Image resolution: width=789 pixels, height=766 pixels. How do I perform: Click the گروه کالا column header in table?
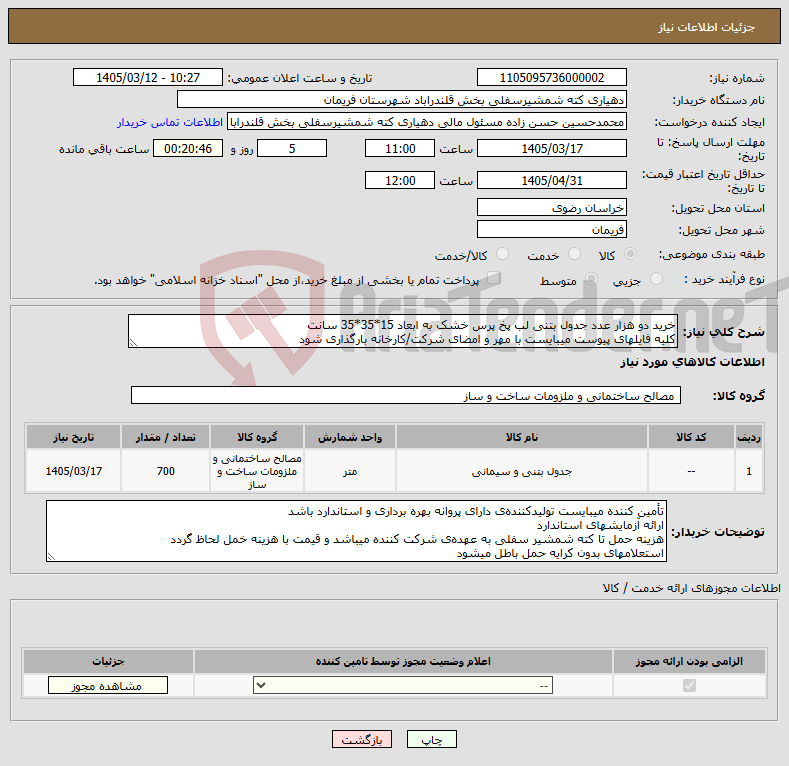pos(257,437)
